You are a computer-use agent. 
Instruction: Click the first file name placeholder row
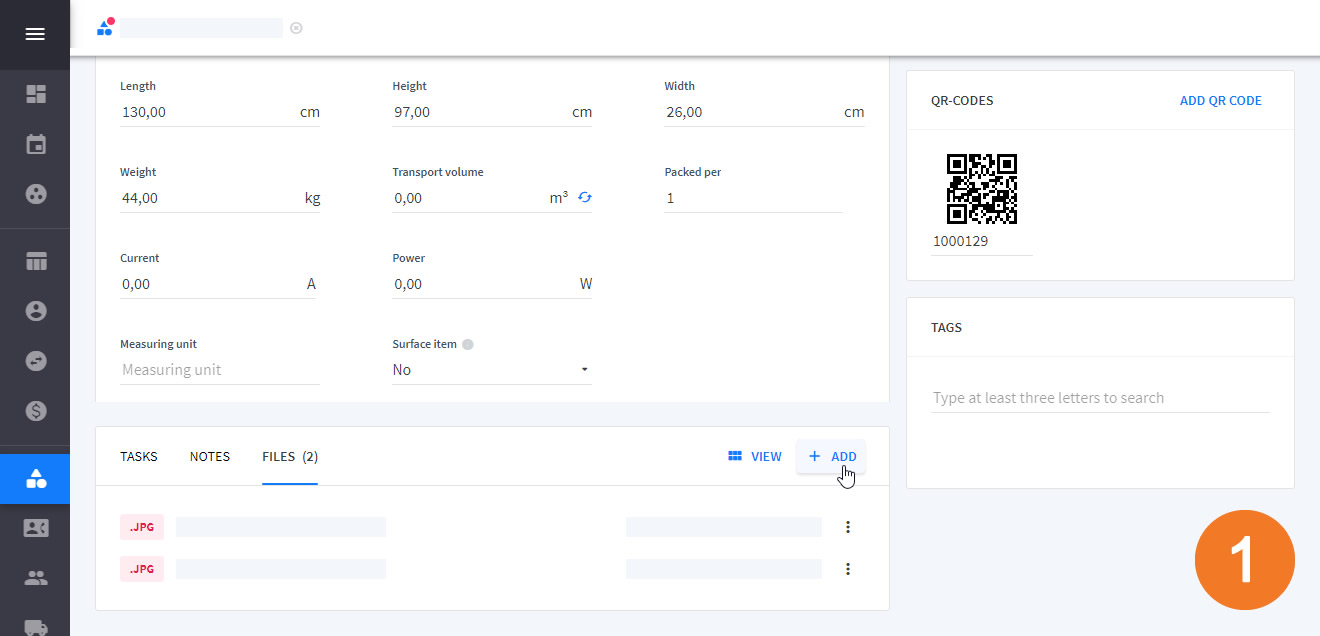coord(281,527)
